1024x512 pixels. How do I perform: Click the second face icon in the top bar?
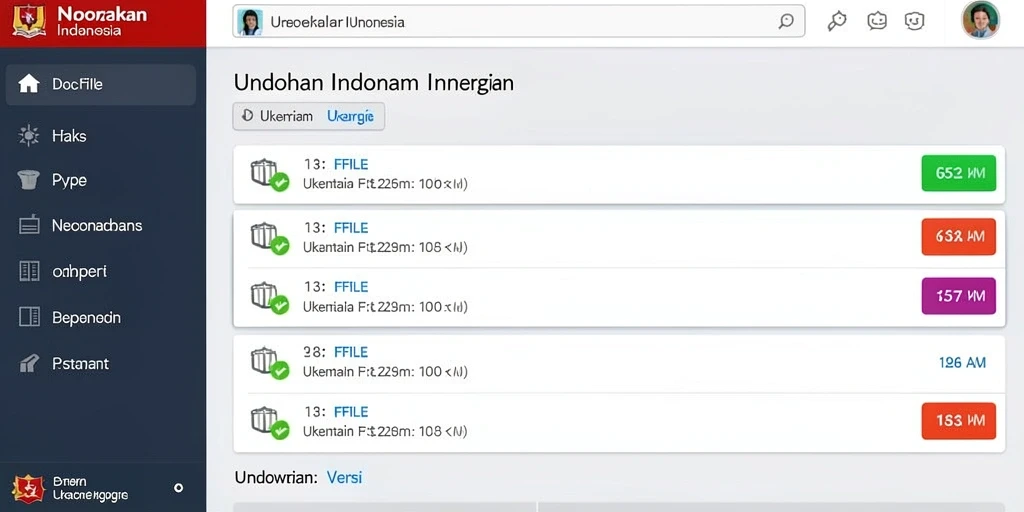pos(915,21)
